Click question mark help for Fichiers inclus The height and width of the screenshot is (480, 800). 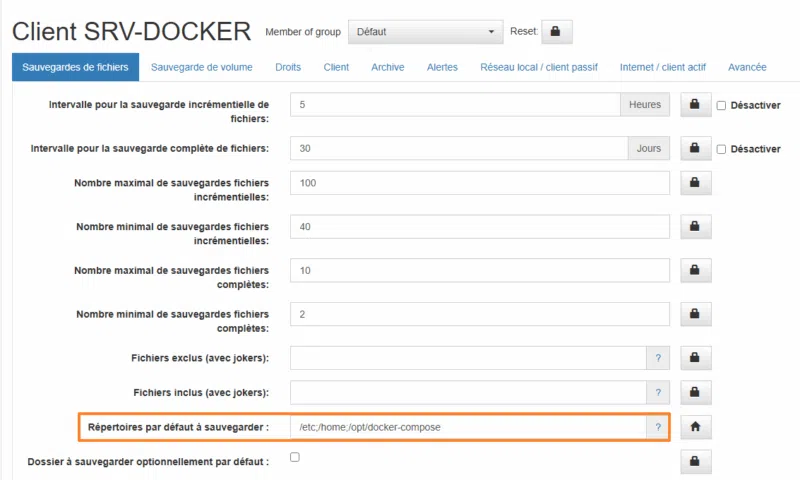[658, 393]
